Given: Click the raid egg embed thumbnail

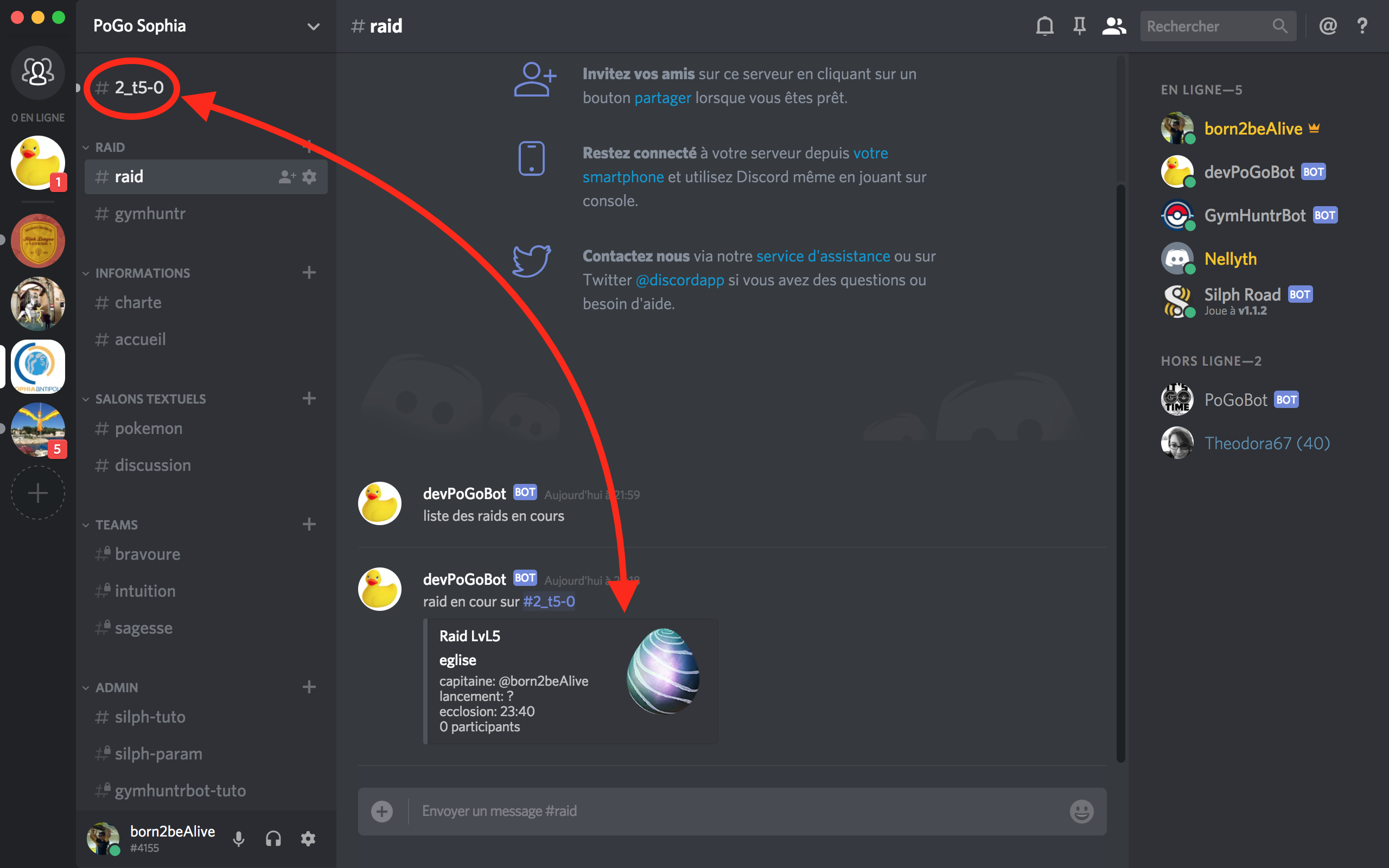Looking at the screenshot, I should coord(664,671).
